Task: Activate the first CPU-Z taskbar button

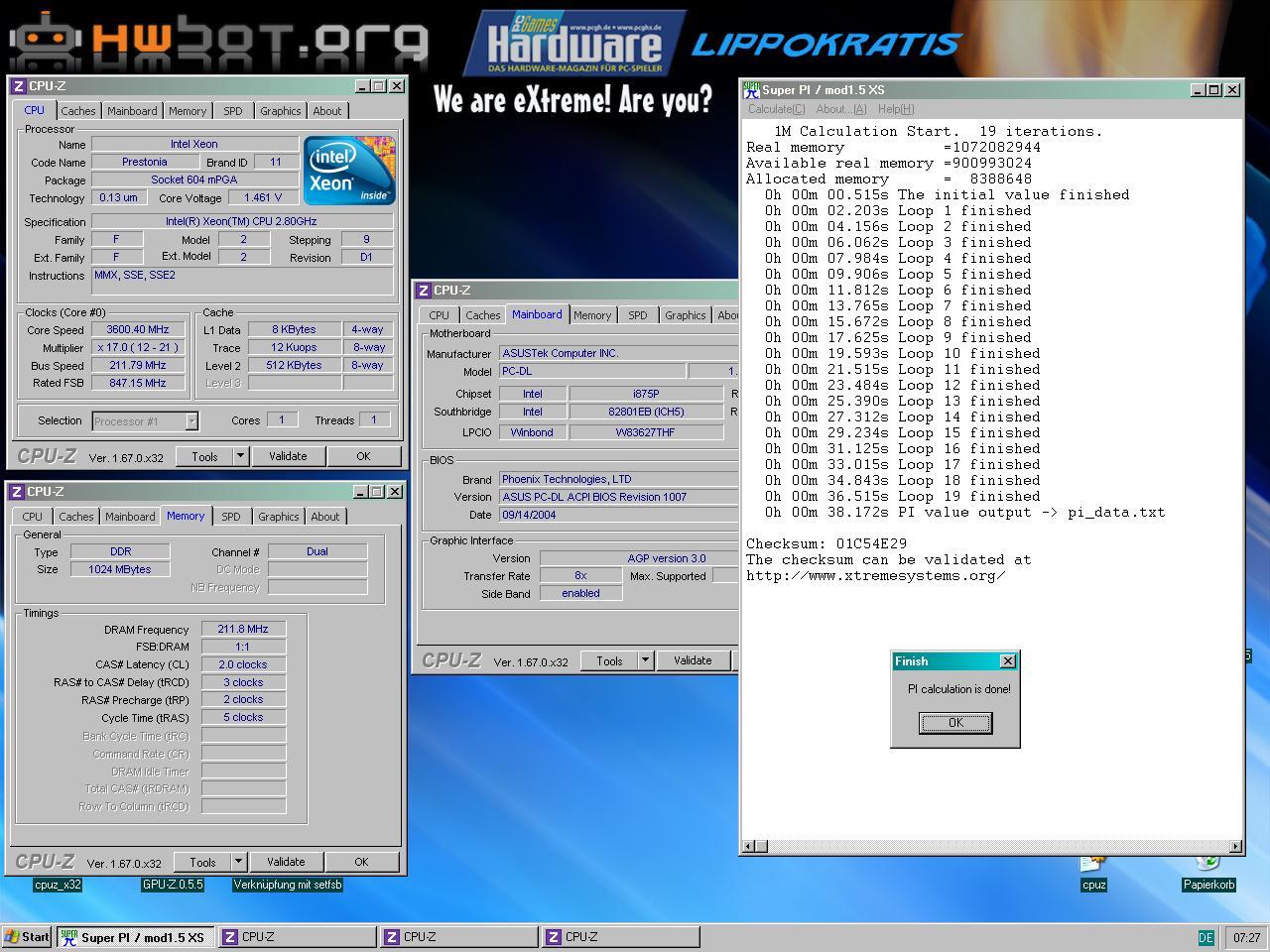Action: click(297, 937)
